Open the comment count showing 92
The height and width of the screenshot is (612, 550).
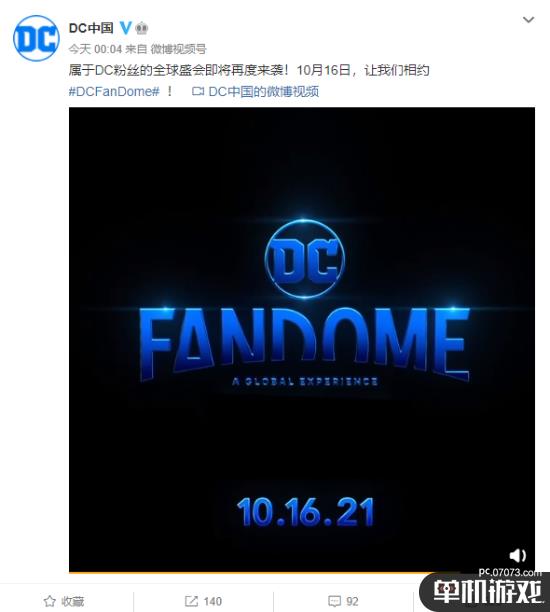coord(352,601)
